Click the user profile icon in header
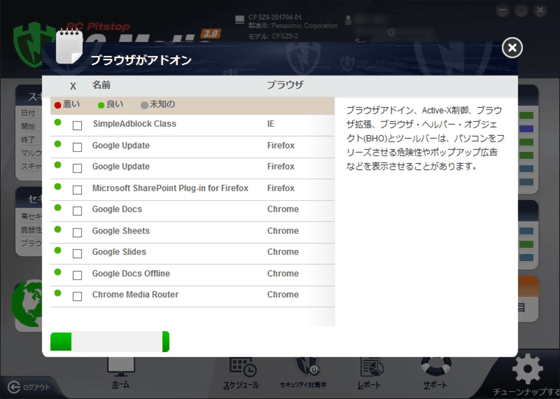The image size is (560, 399). point(348,20)
